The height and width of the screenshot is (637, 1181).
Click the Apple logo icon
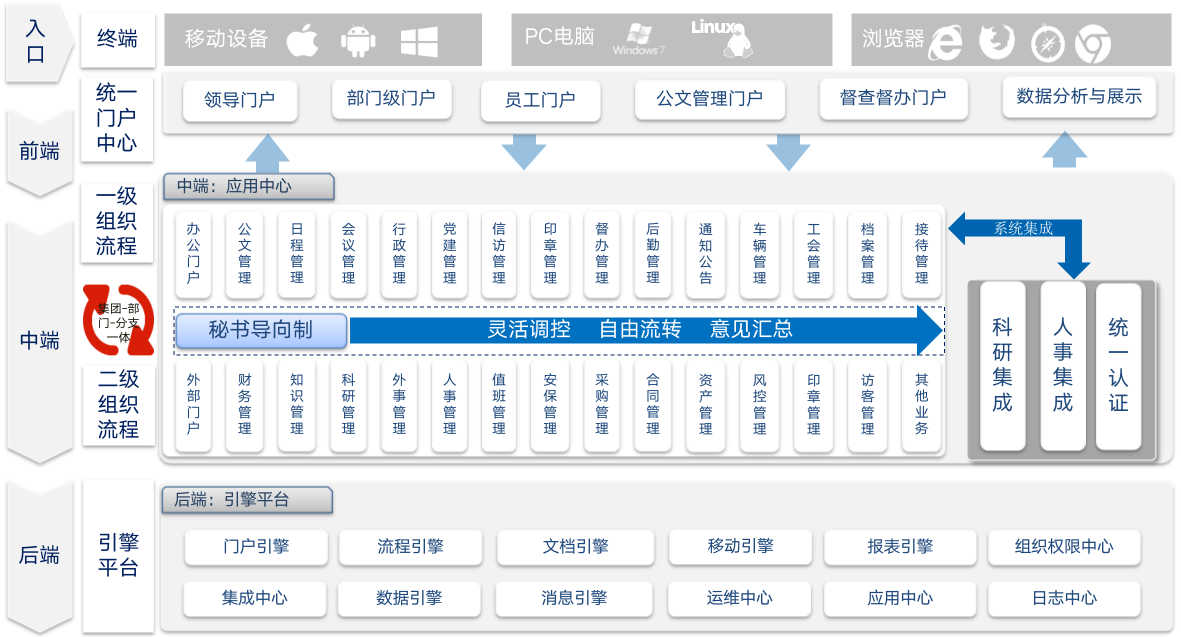coord(302,40)
